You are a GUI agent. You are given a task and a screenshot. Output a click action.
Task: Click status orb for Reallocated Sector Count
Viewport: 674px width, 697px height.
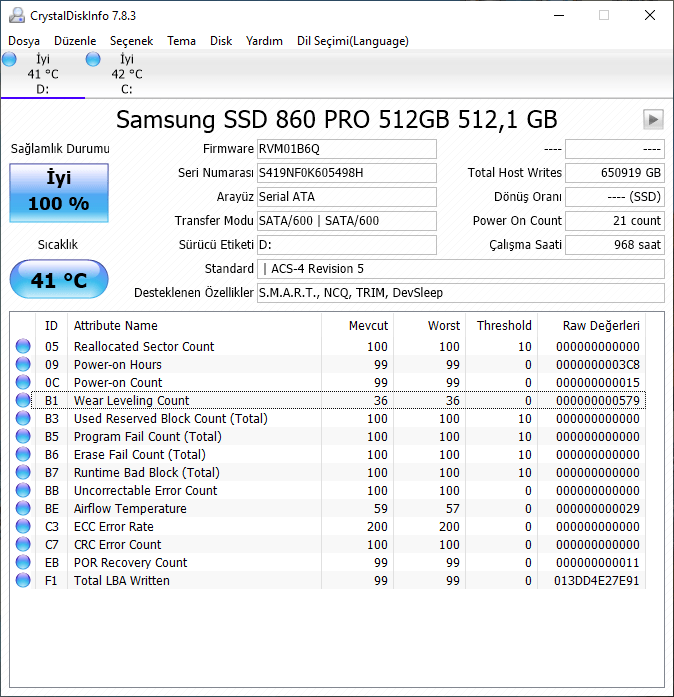point(23,346)
